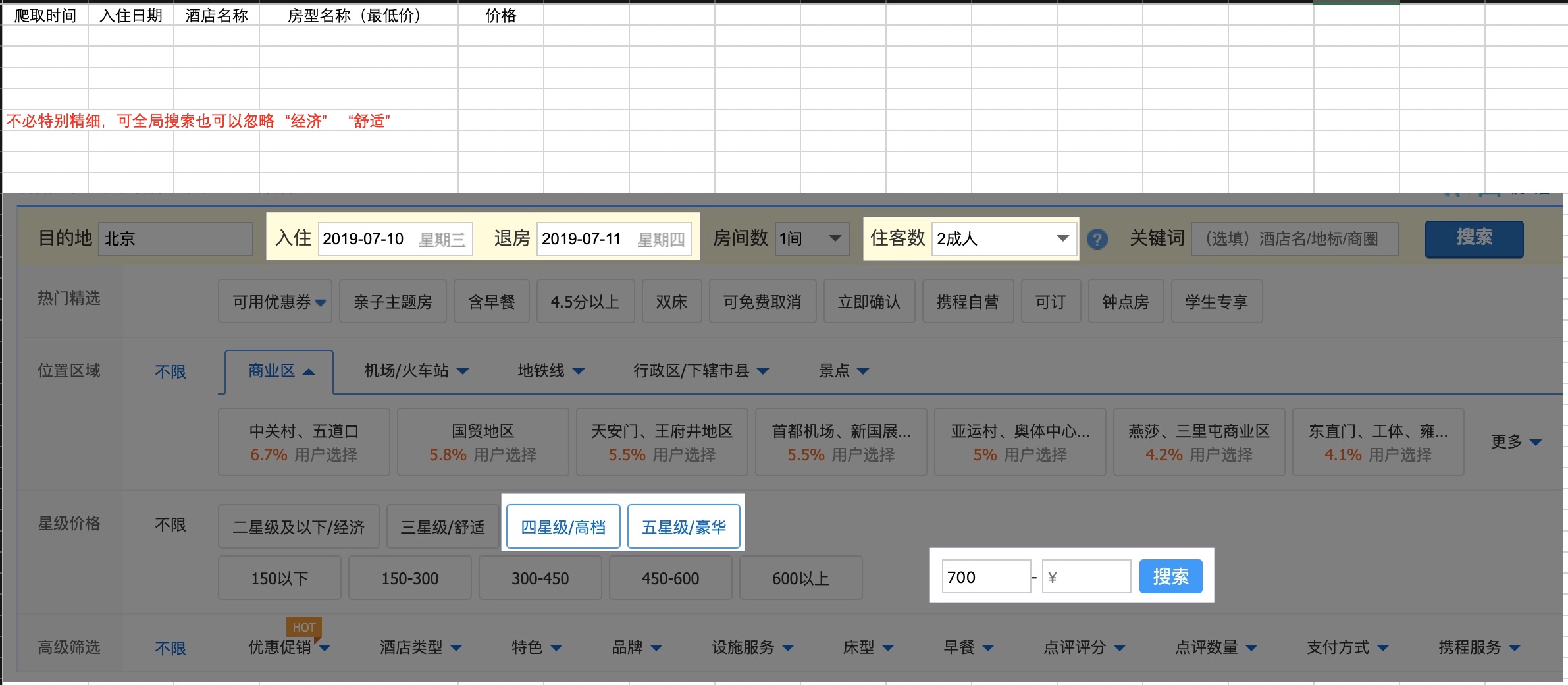Click the empty maximum price field
This screenshot has height=685, width=1568.
point(1087,576)
